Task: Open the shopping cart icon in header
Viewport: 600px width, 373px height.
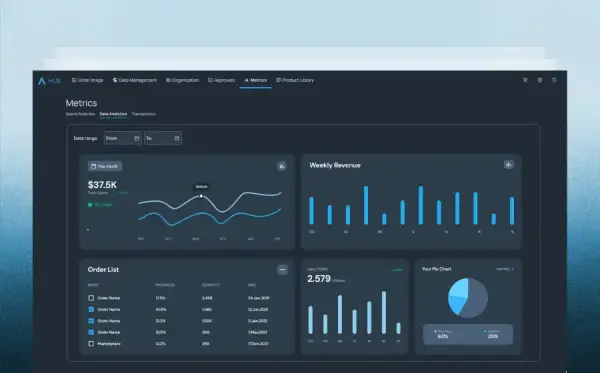Action: 525,80
